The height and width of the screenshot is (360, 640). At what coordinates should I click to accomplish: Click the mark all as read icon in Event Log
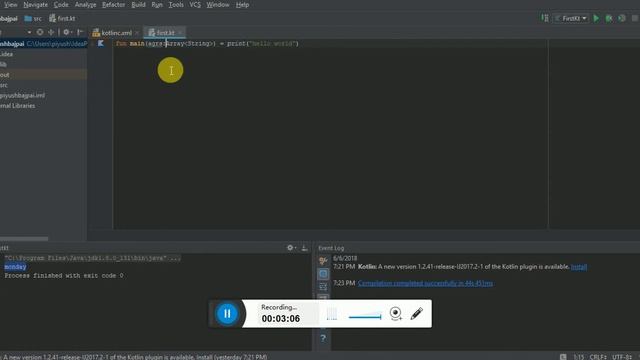tap(323, 261)
